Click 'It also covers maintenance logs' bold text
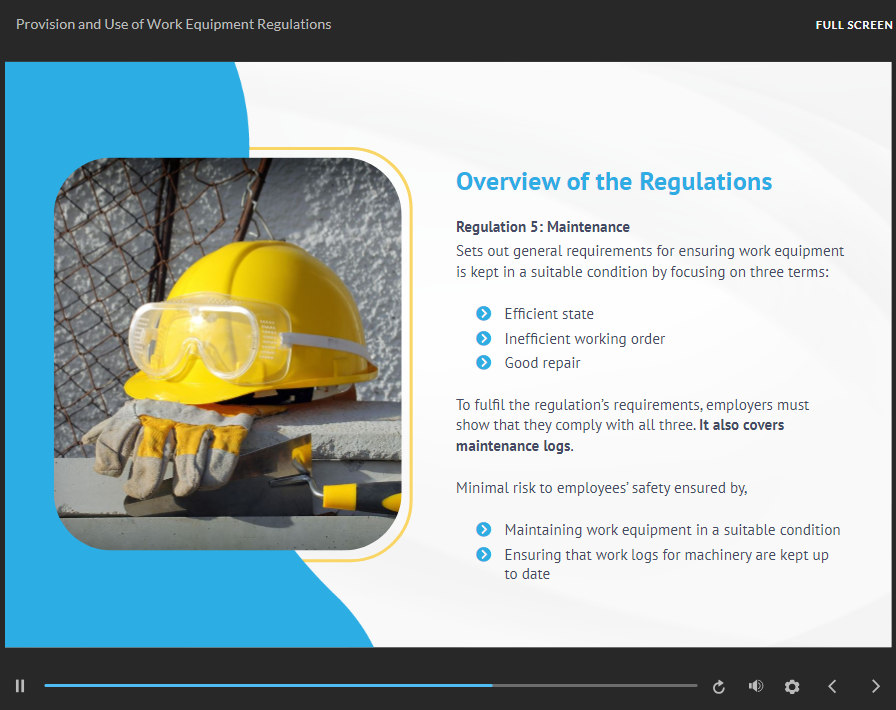 620,436
